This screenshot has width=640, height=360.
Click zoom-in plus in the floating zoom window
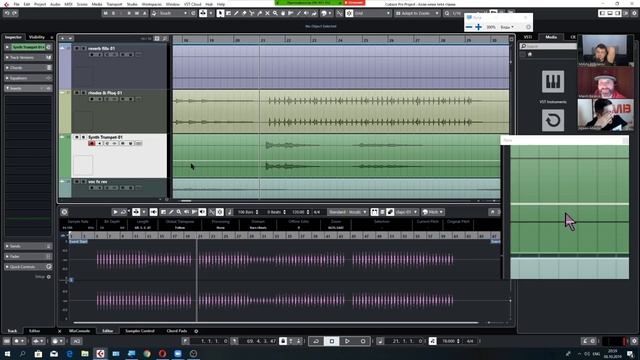478,27
